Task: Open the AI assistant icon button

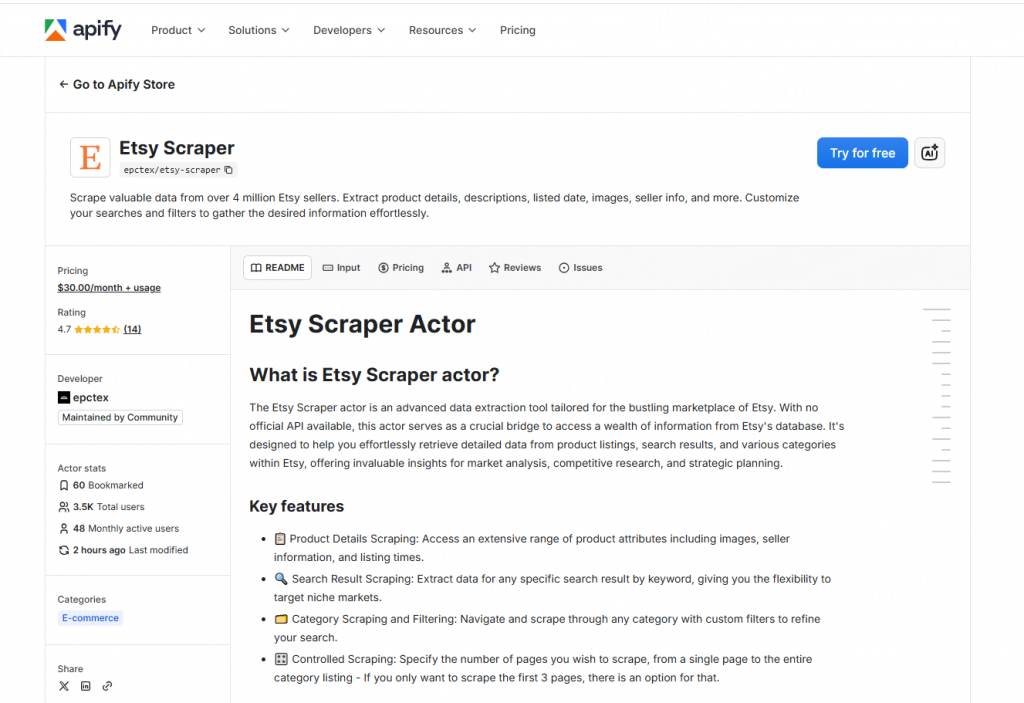Action: pos(929,153)
